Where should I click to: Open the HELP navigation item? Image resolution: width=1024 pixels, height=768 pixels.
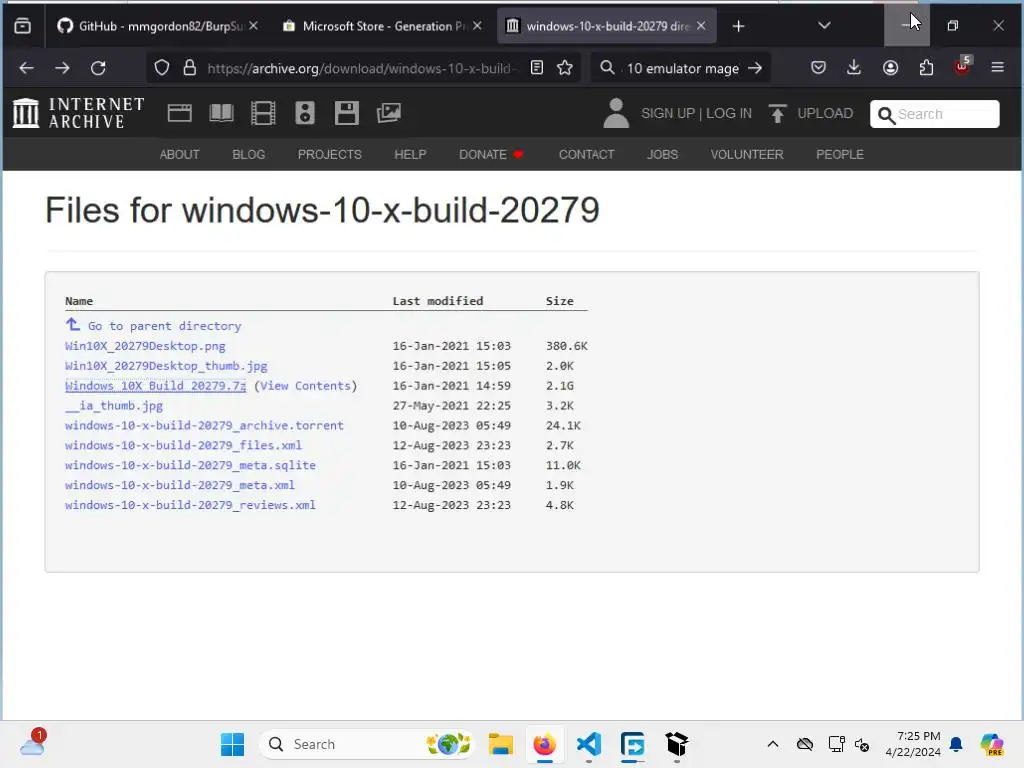(410, 155)
